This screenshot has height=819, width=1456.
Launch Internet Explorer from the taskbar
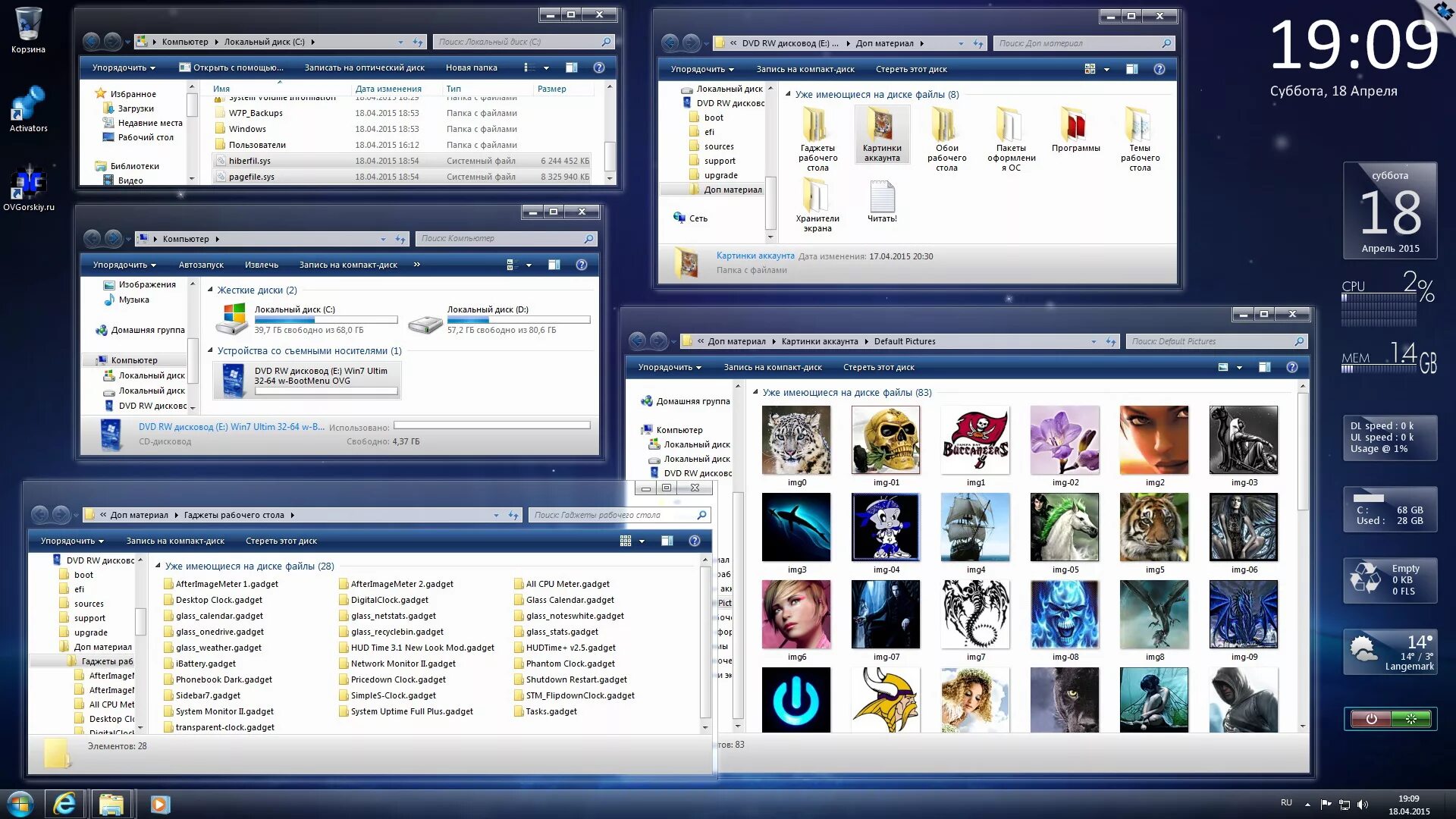click(65, 804)
